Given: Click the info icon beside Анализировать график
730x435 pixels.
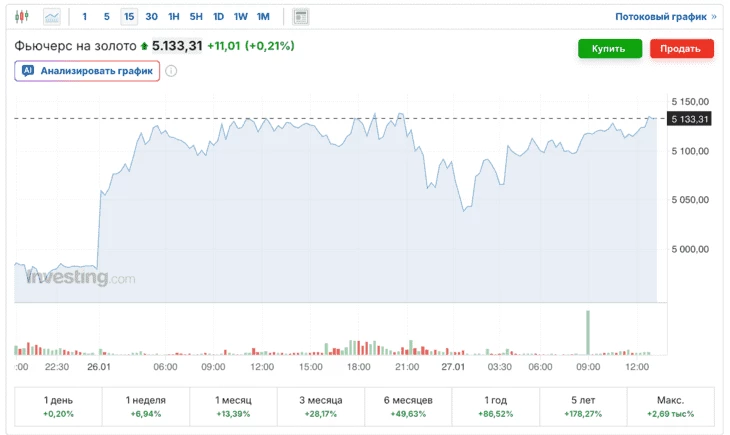Looking at the screenshot, I should click(171, 71).
